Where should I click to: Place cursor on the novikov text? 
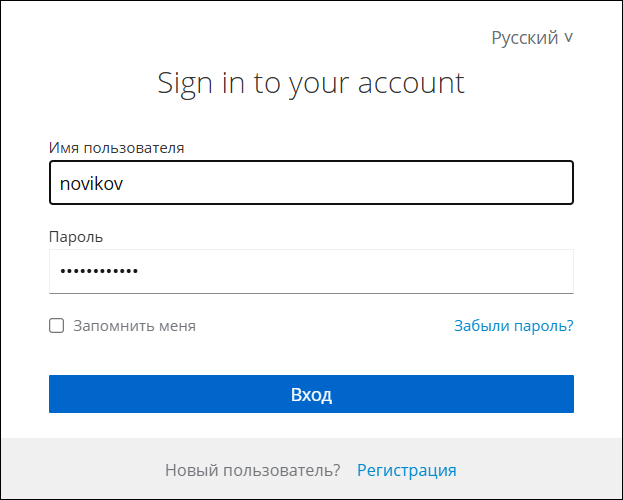tap(91, 184)
